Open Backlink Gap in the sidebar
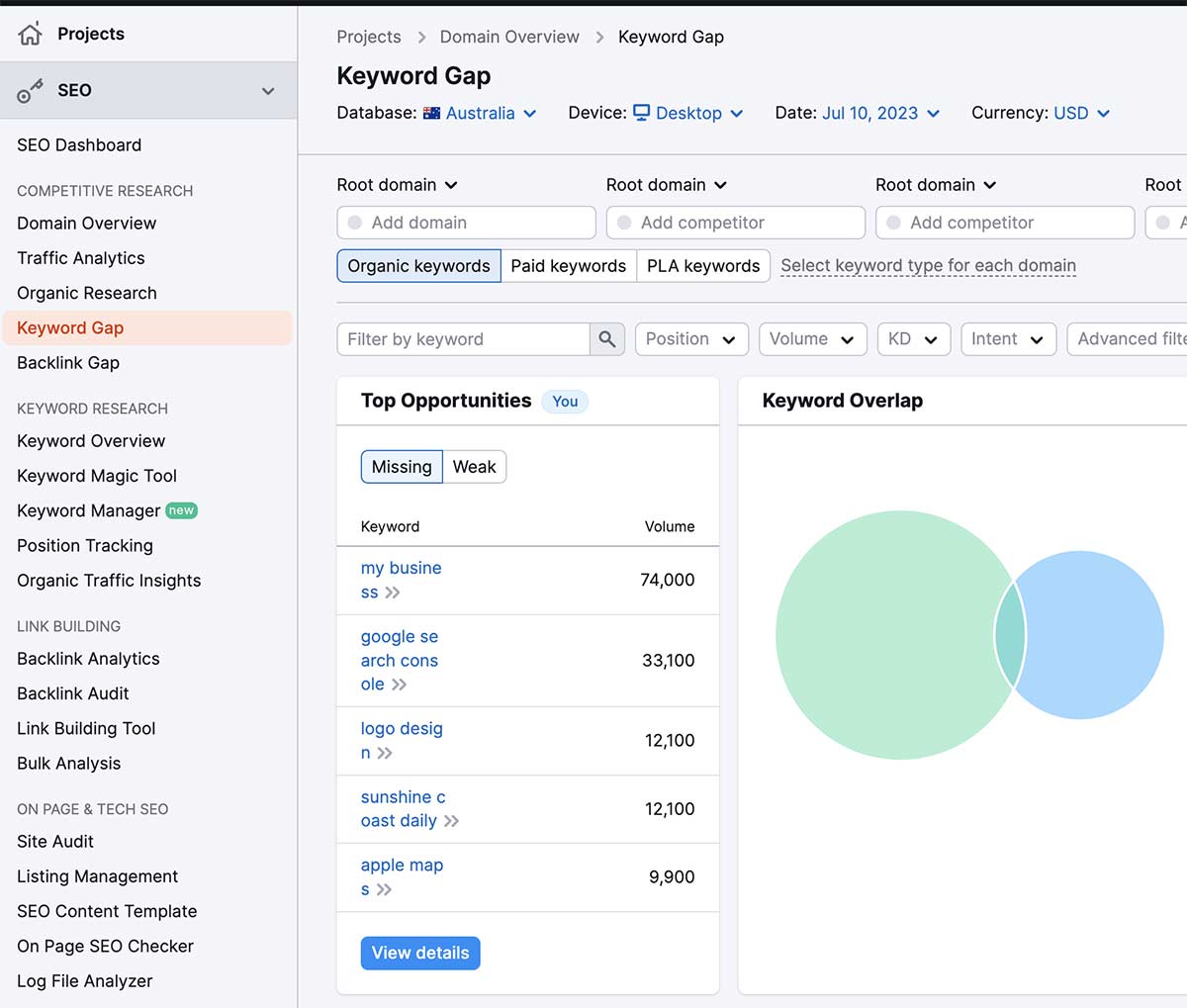1187x1008 pixels. (68, 363)
